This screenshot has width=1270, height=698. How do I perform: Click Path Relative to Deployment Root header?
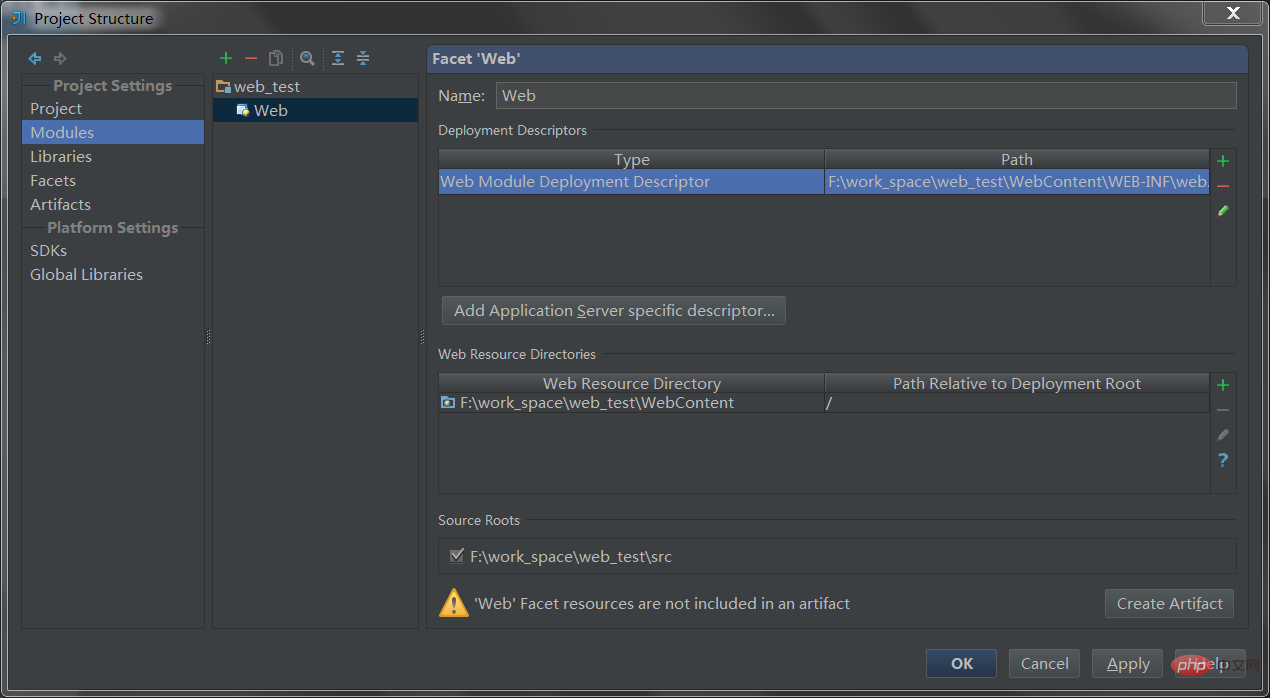point(1017,384)
